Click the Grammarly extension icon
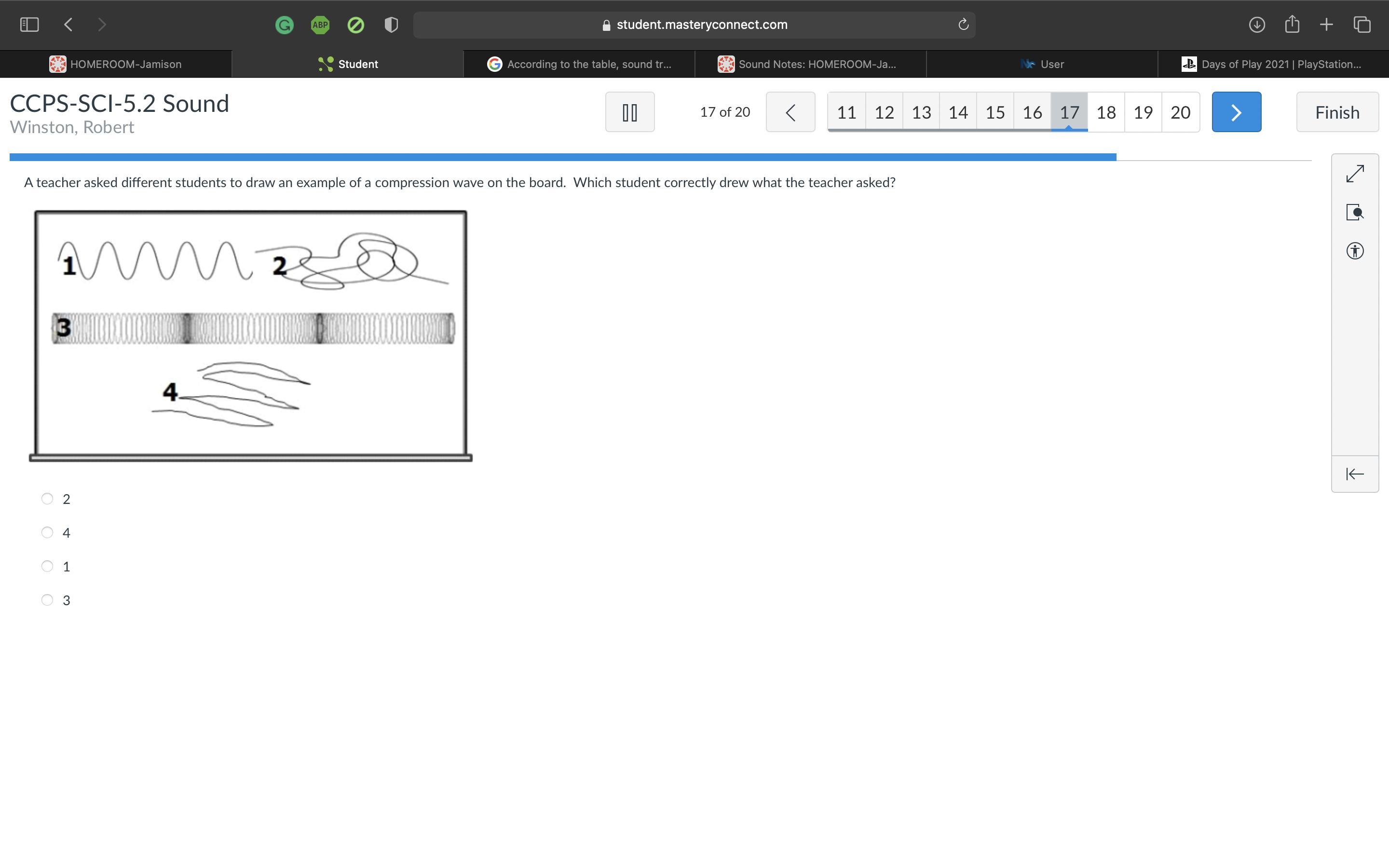The image size is (1389, 868). pyautogui.click(x=284, y=25)
